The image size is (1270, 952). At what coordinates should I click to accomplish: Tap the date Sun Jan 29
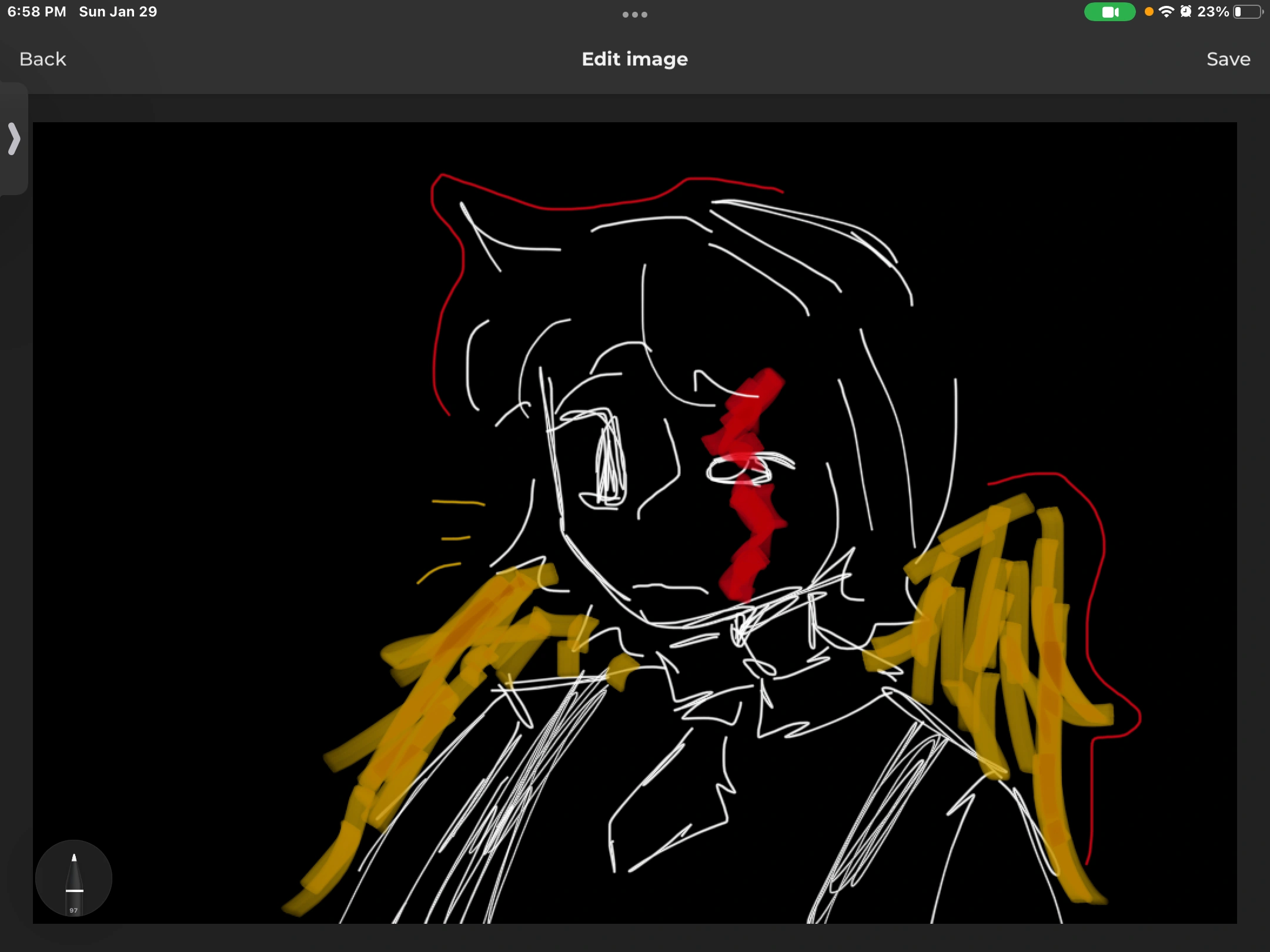click(116, 11)
